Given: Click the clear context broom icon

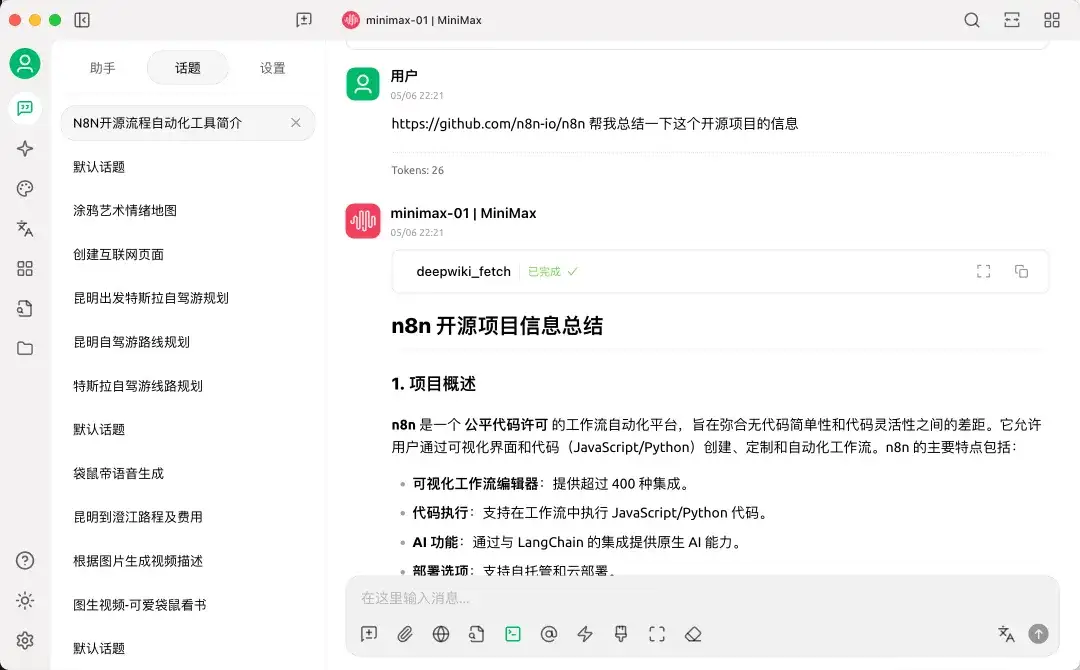Looking at the screenshot, I should (621, 634).
